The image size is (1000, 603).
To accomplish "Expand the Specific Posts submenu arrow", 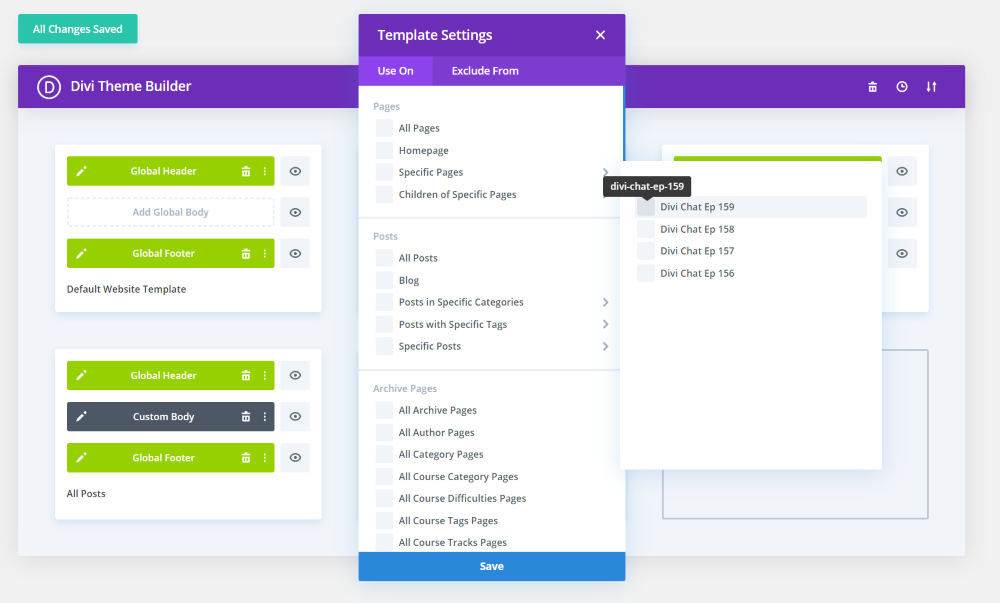I will coord(605,346).
